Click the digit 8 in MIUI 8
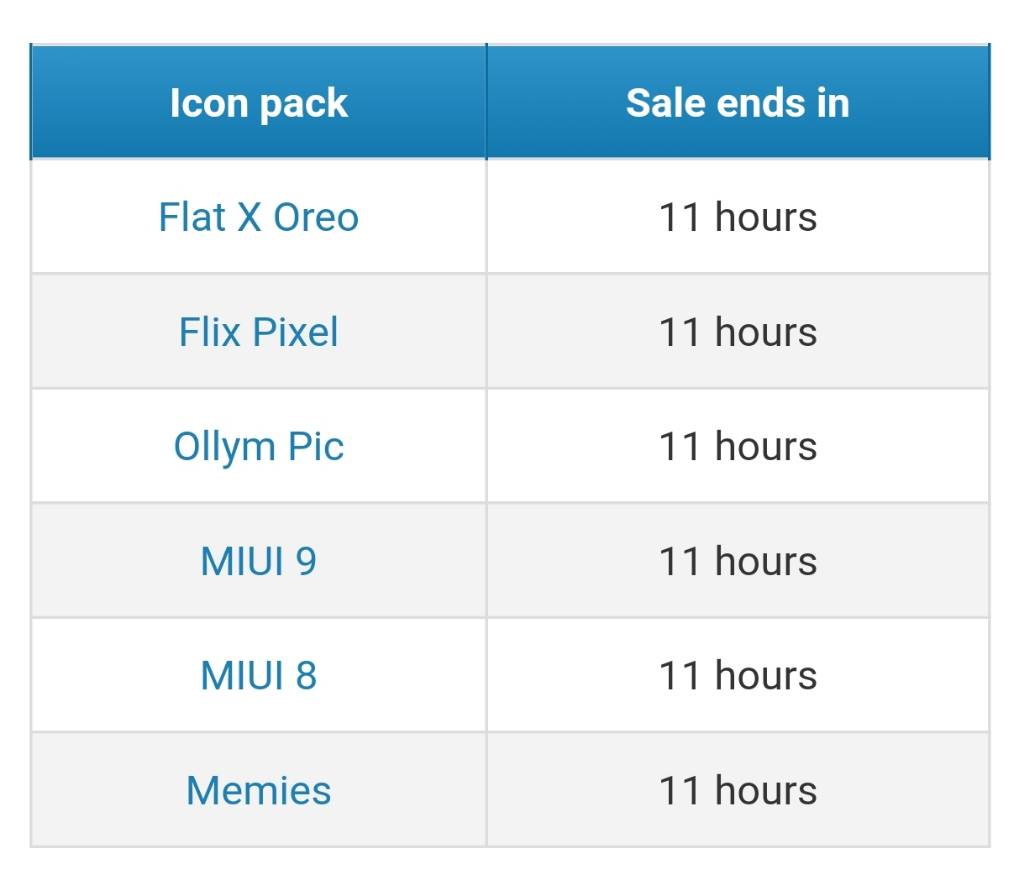Image resolution: width=1024 pixels, height=885 pixels. (306, 675)
